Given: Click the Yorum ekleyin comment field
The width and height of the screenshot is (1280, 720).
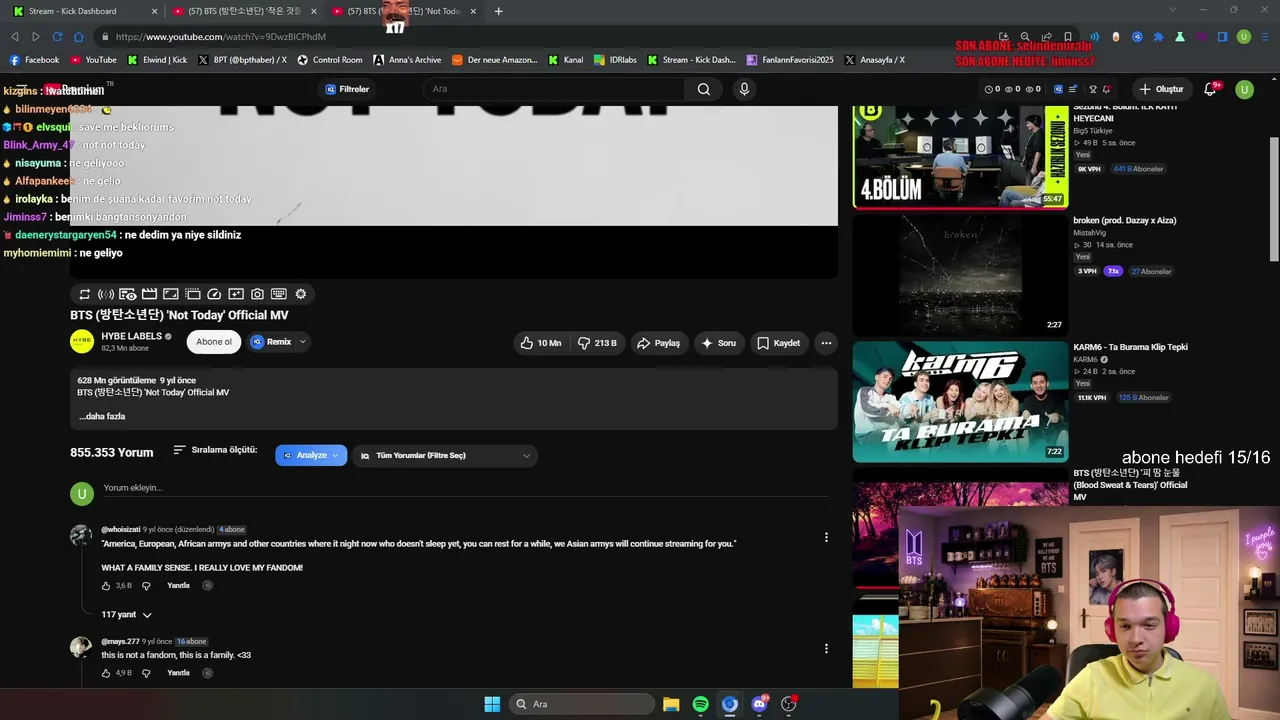Looking at the screenshot, I should coord(466,488).
